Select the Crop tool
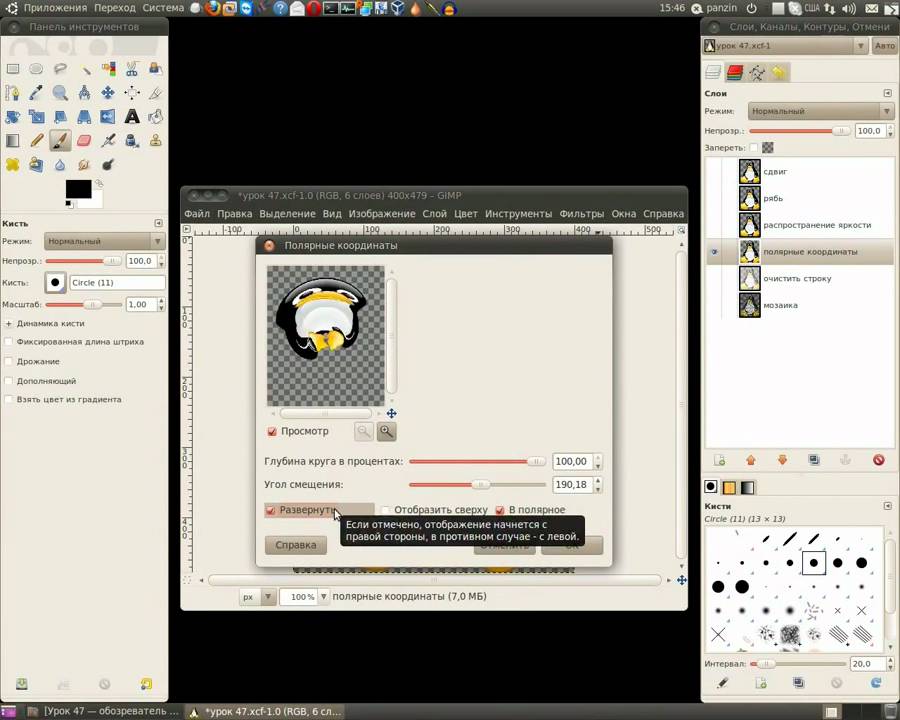The image size is (900, 720). (156, 93)
